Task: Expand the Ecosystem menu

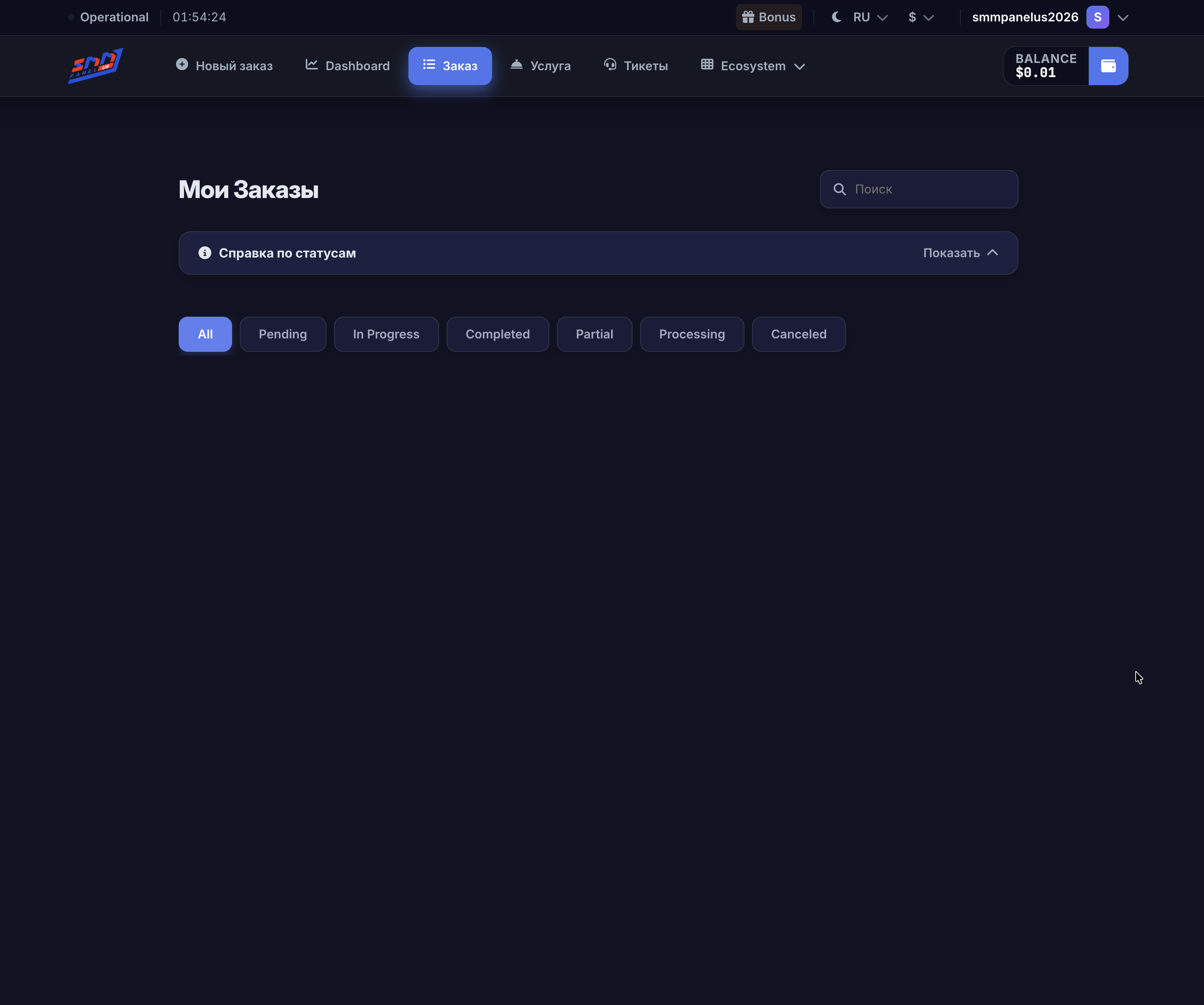Action: coord(753,66)
